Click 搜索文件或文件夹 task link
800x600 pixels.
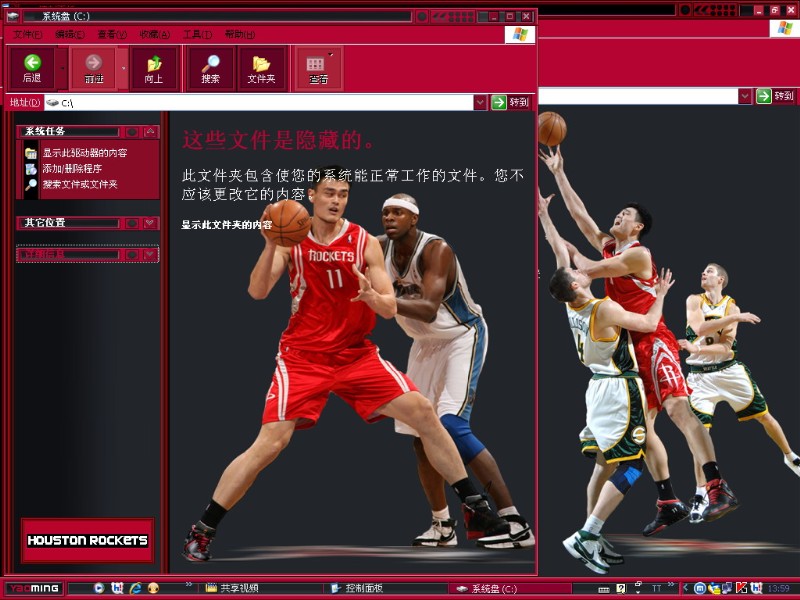pos(79,184)
